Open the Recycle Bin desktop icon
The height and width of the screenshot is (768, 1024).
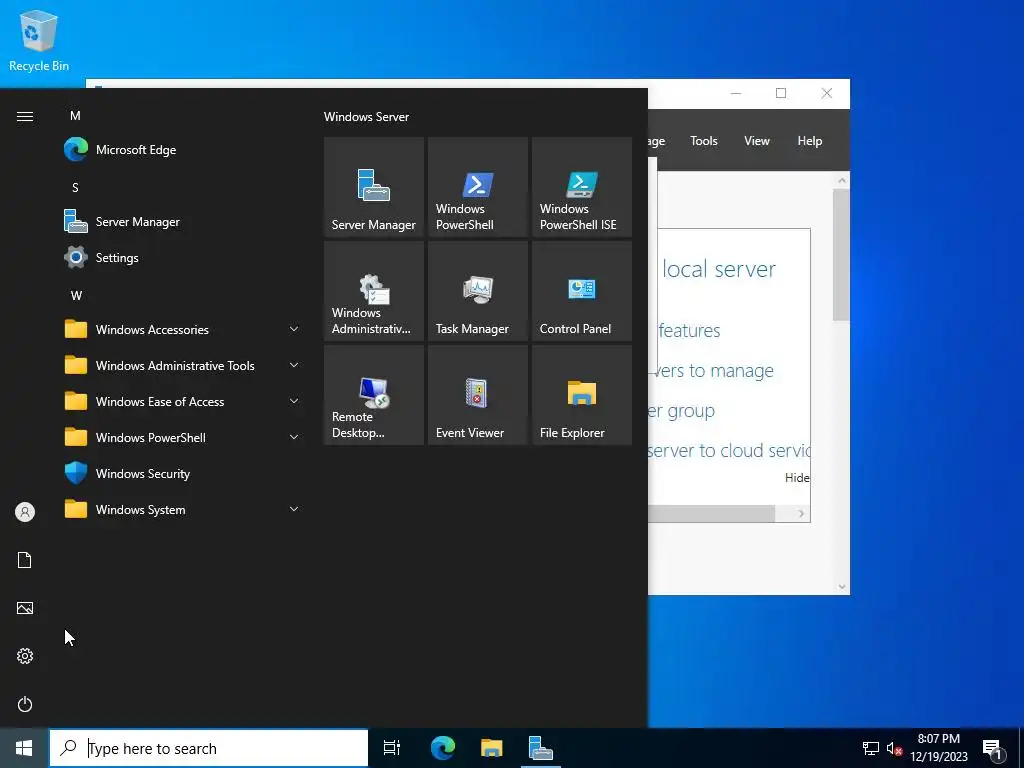(x=39, y=40)
